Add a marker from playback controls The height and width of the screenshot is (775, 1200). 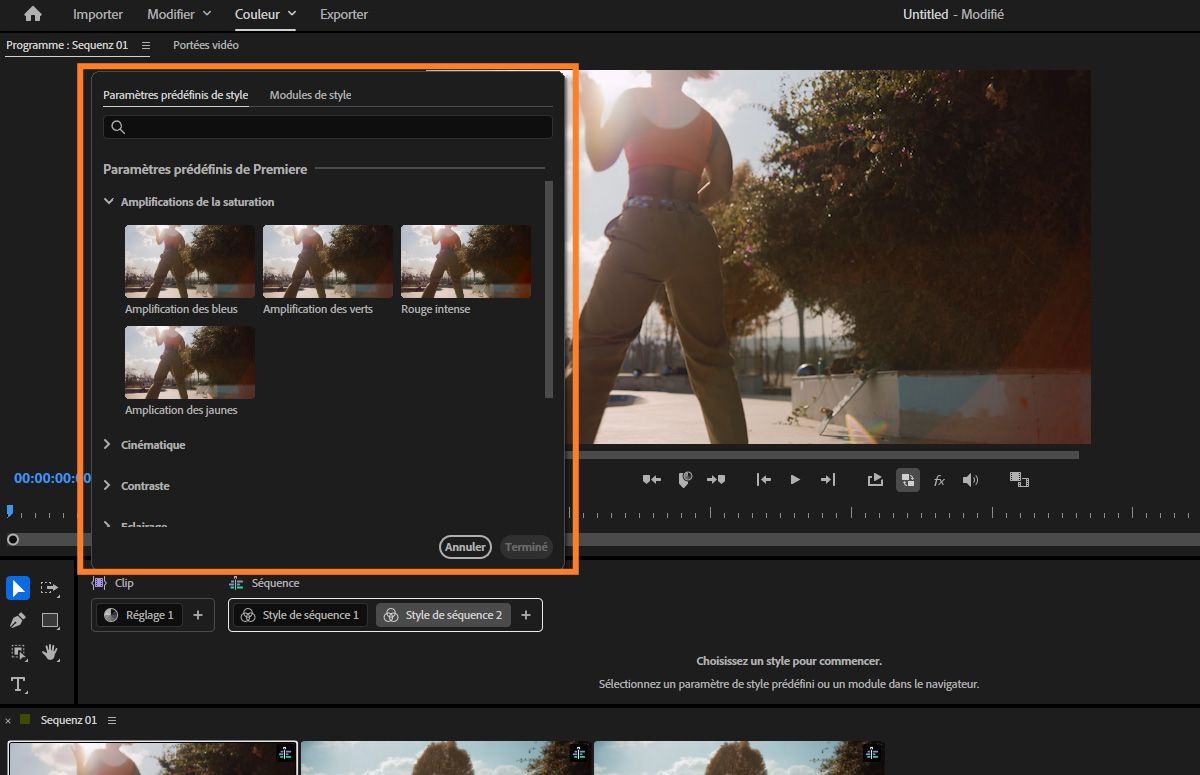[x=685, y=480]
